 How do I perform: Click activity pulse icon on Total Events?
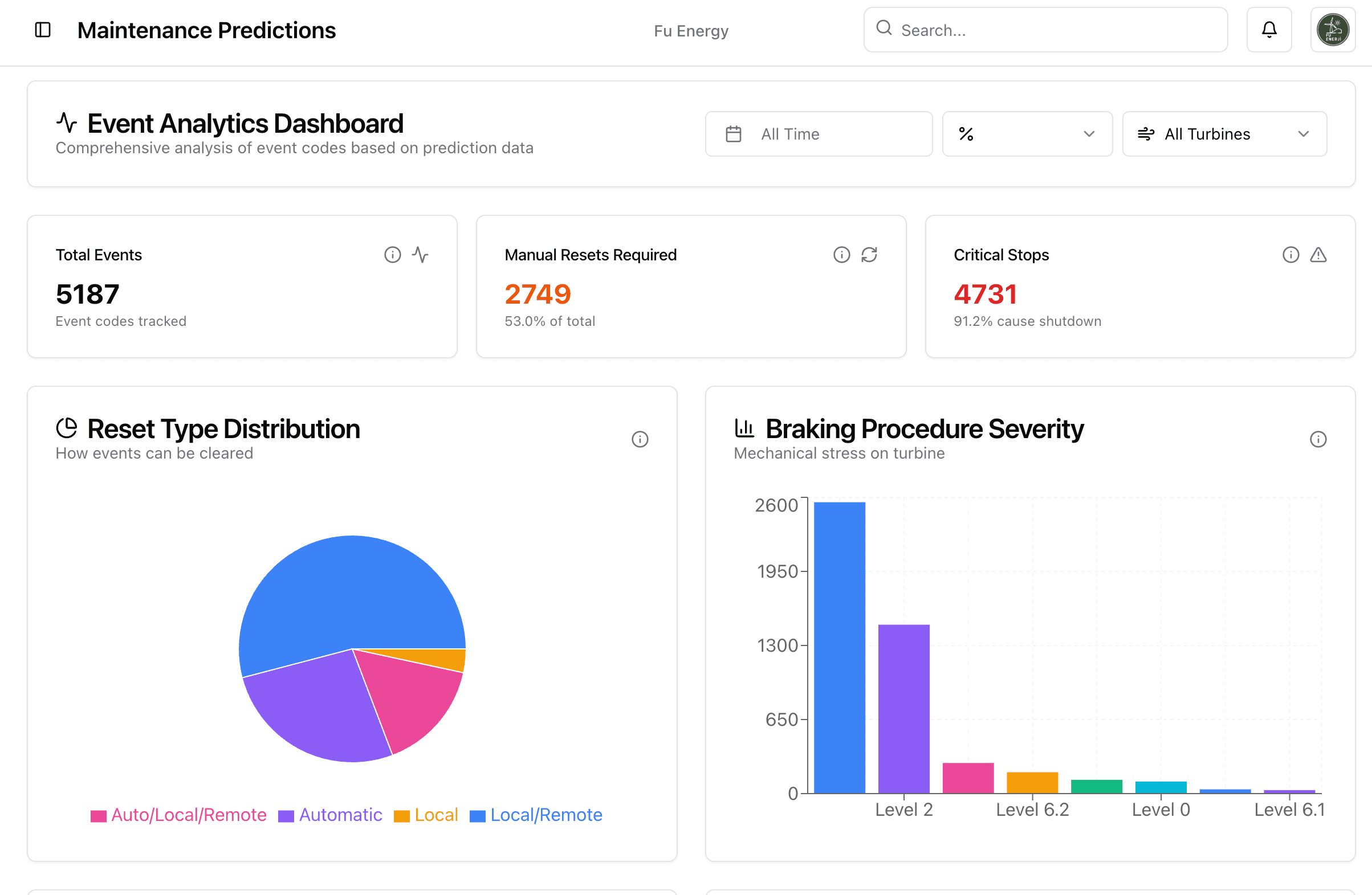(420, 255)
